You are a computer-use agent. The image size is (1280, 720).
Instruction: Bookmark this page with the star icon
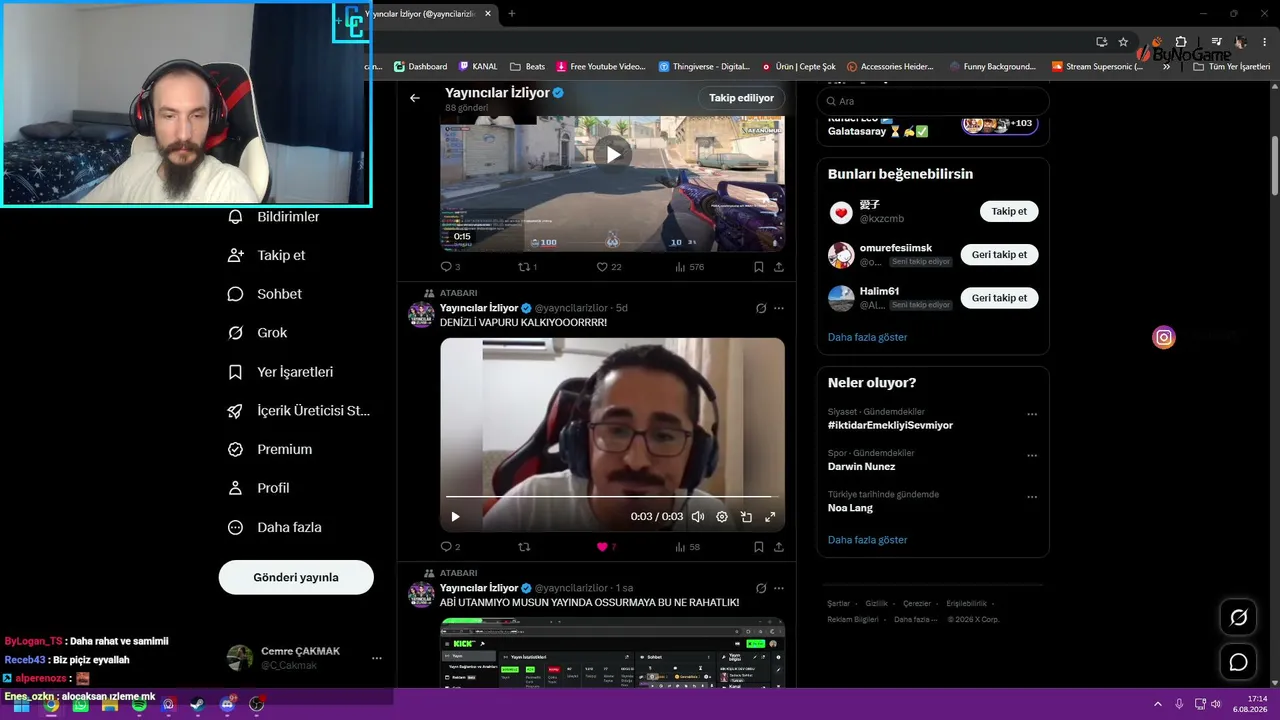(x=1123, y=42)
